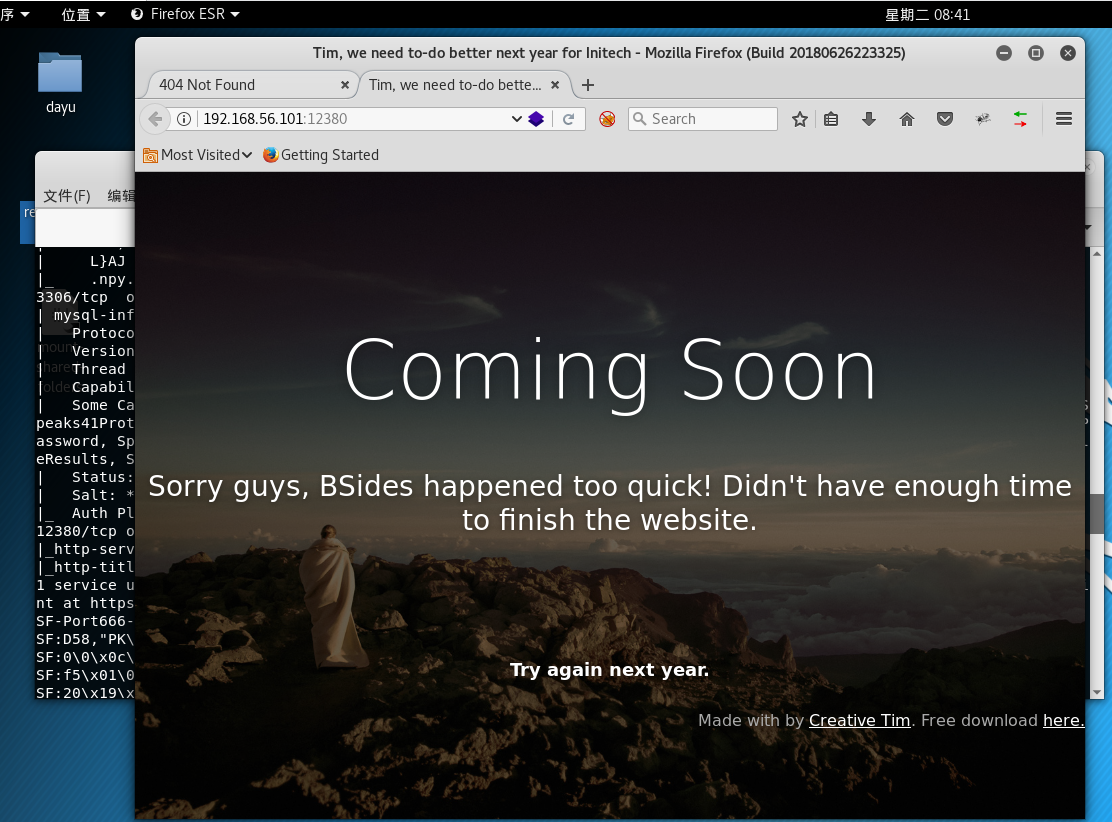
Task: Open a new tab with the plus button
Action: pyautogui.click(x=588, y=85)
